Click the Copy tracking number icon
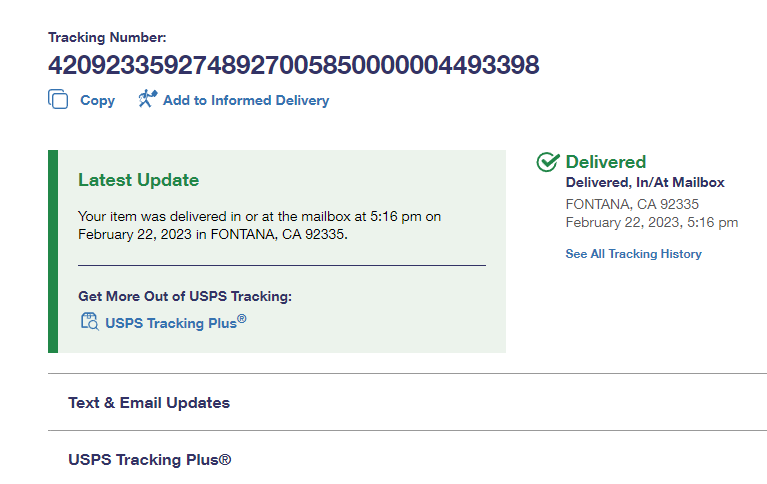Screen dimensions: 767x484 [58, 99]
